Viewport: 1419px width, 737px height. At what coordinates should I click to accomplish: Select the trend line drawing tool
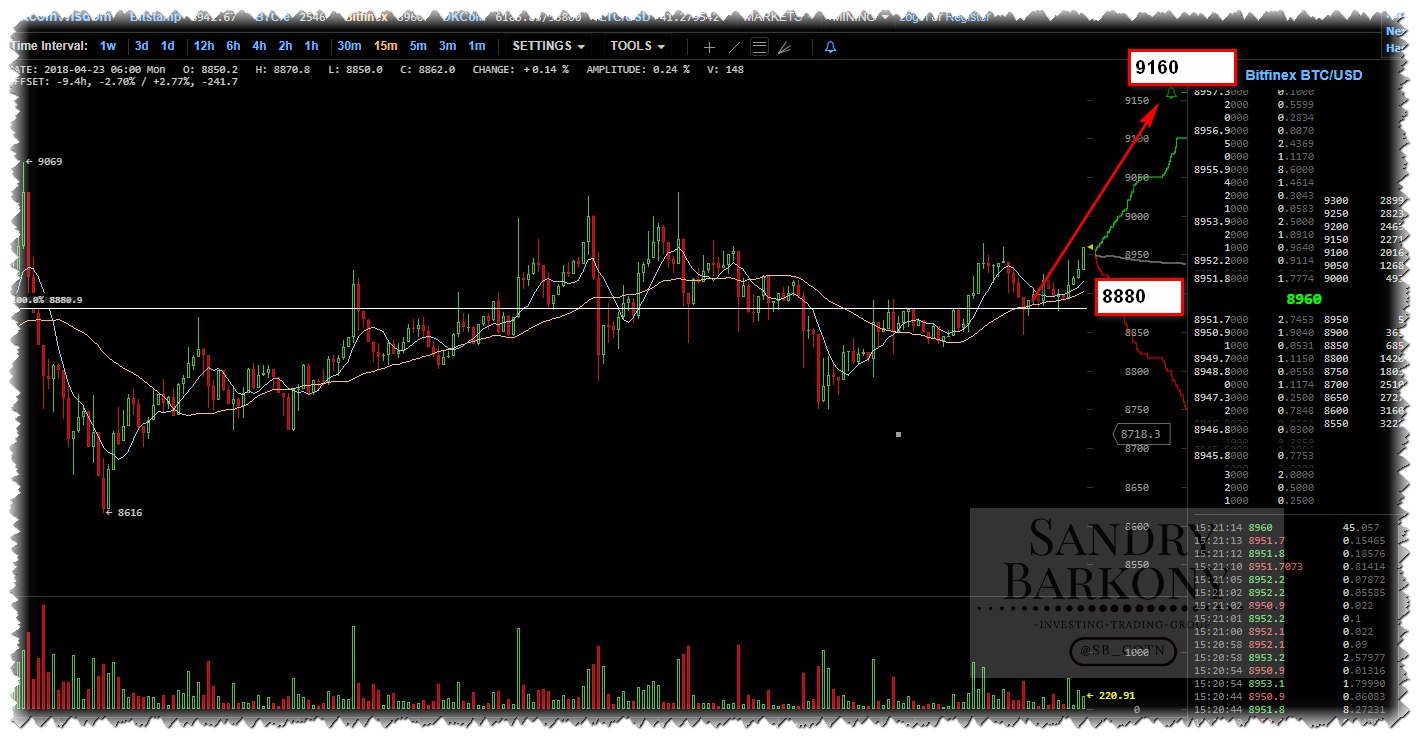[735, 47]
